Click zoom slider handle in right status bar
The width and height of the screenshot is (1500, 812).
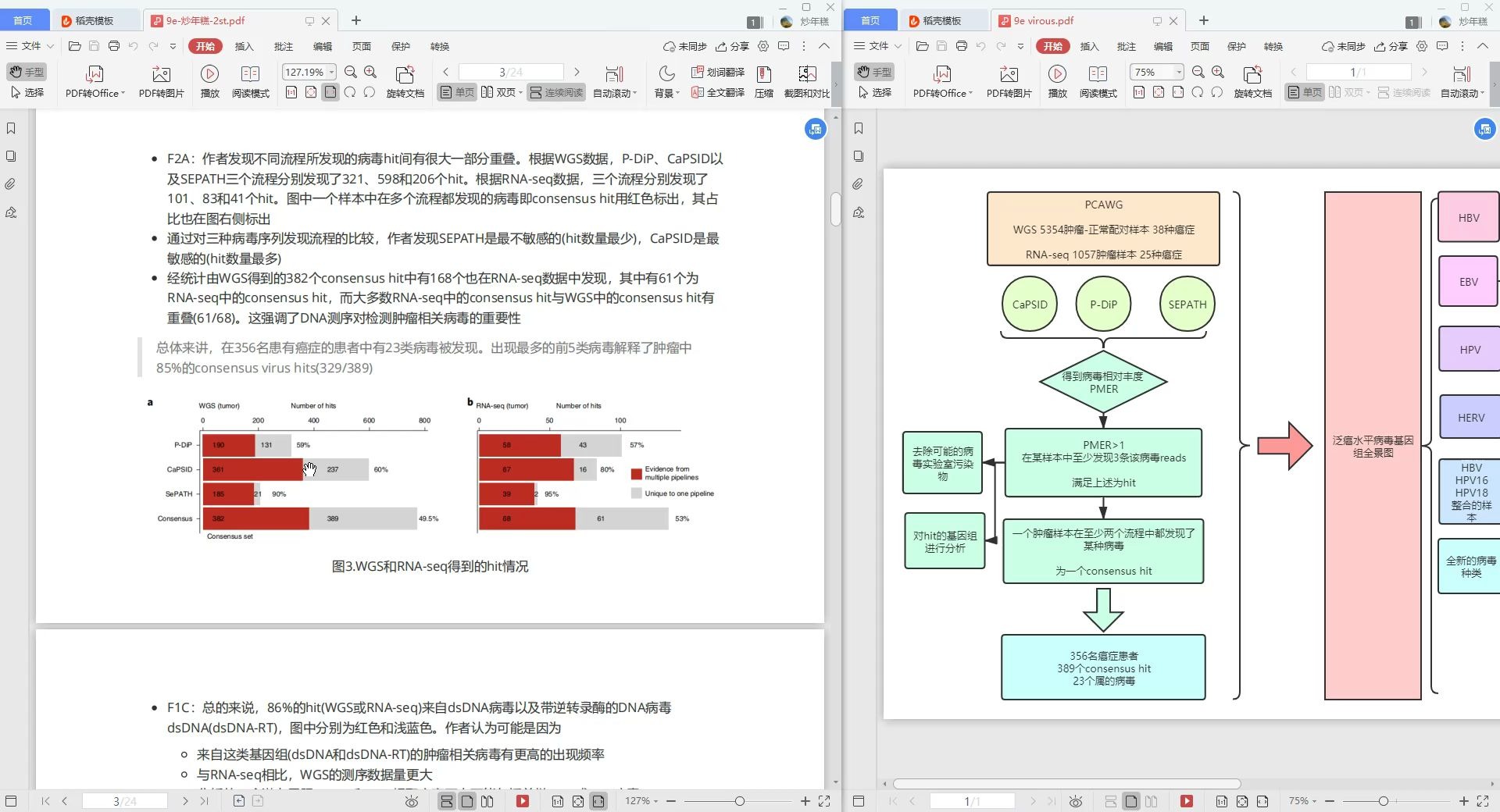[x=1383, y=801]
